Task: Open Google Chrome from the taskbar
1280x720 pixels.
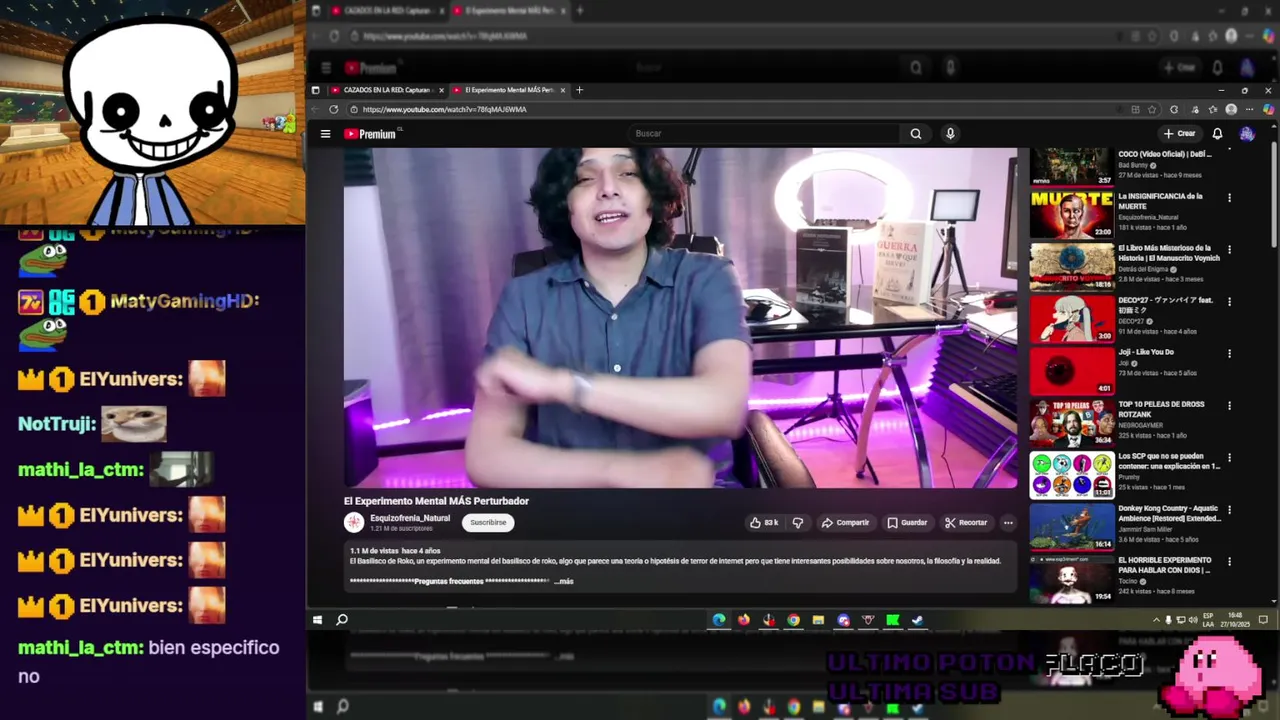Action: 793,620
